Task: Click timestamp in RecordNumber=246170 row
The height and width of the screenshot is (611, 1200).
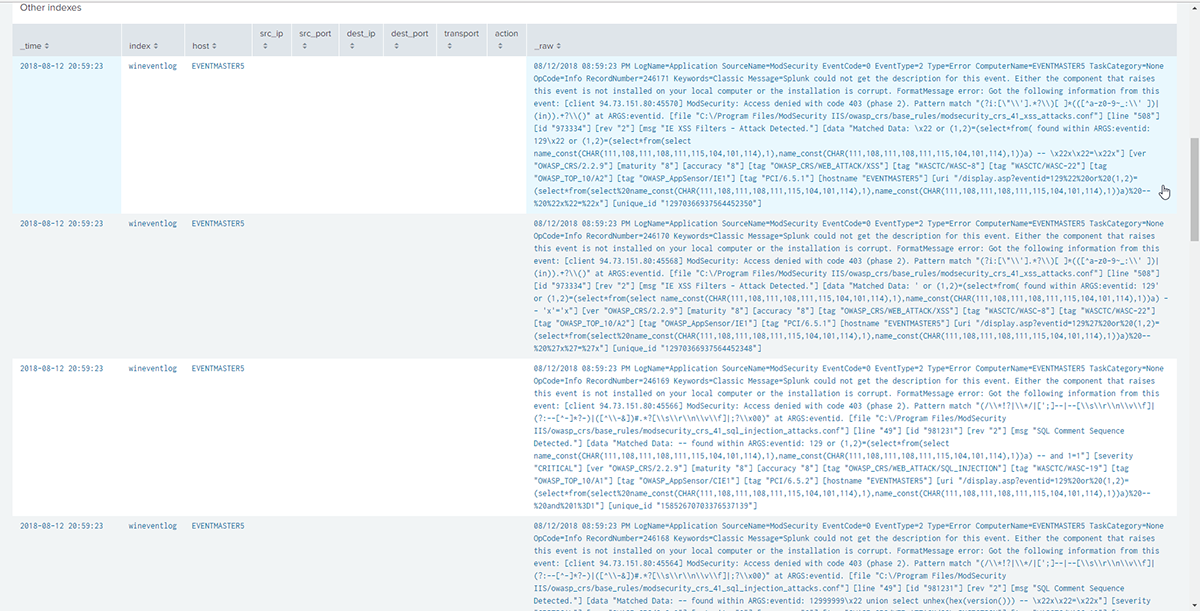Action: click(x=61, y=225)
